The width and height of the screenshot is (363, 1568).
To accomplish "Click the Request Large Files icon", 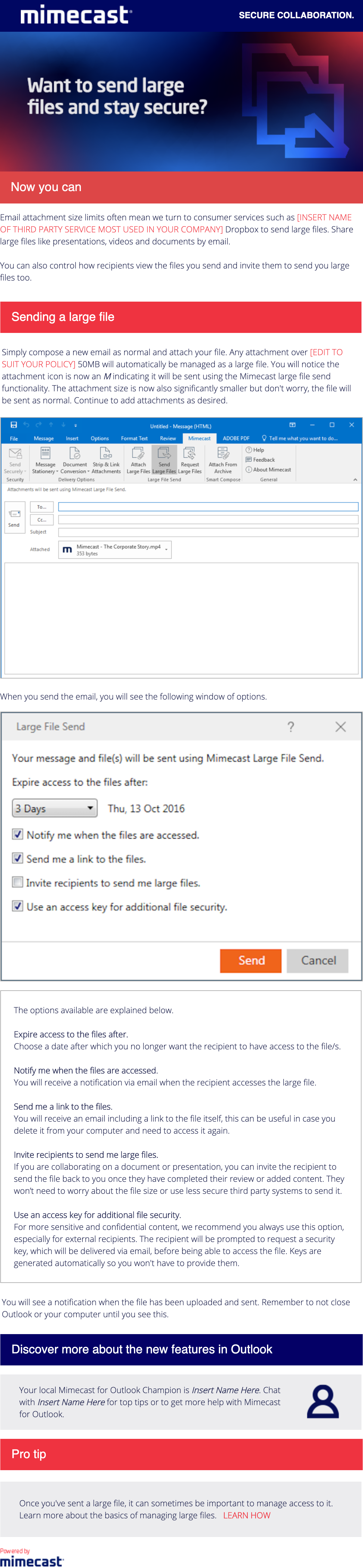I will [x=189, y=460].
